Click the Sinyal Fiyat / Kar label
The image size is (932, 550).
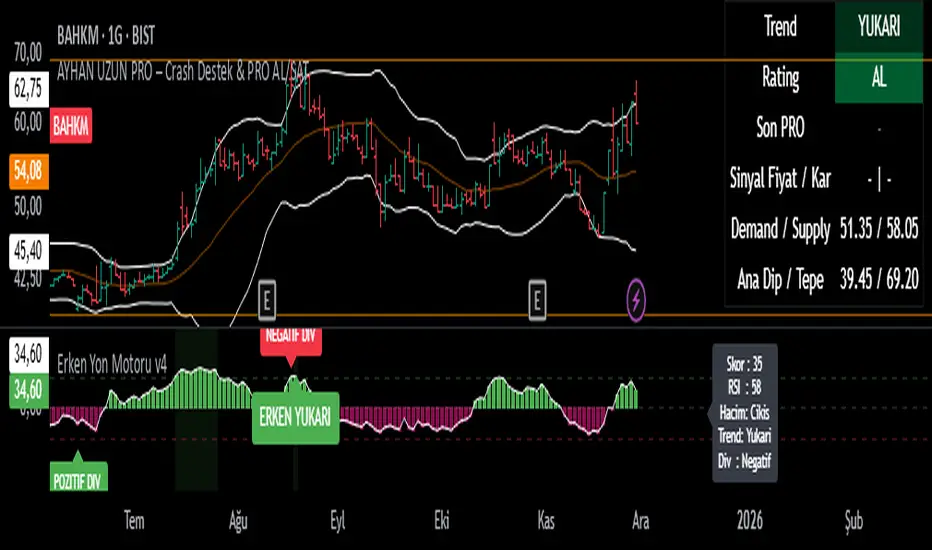780,178
